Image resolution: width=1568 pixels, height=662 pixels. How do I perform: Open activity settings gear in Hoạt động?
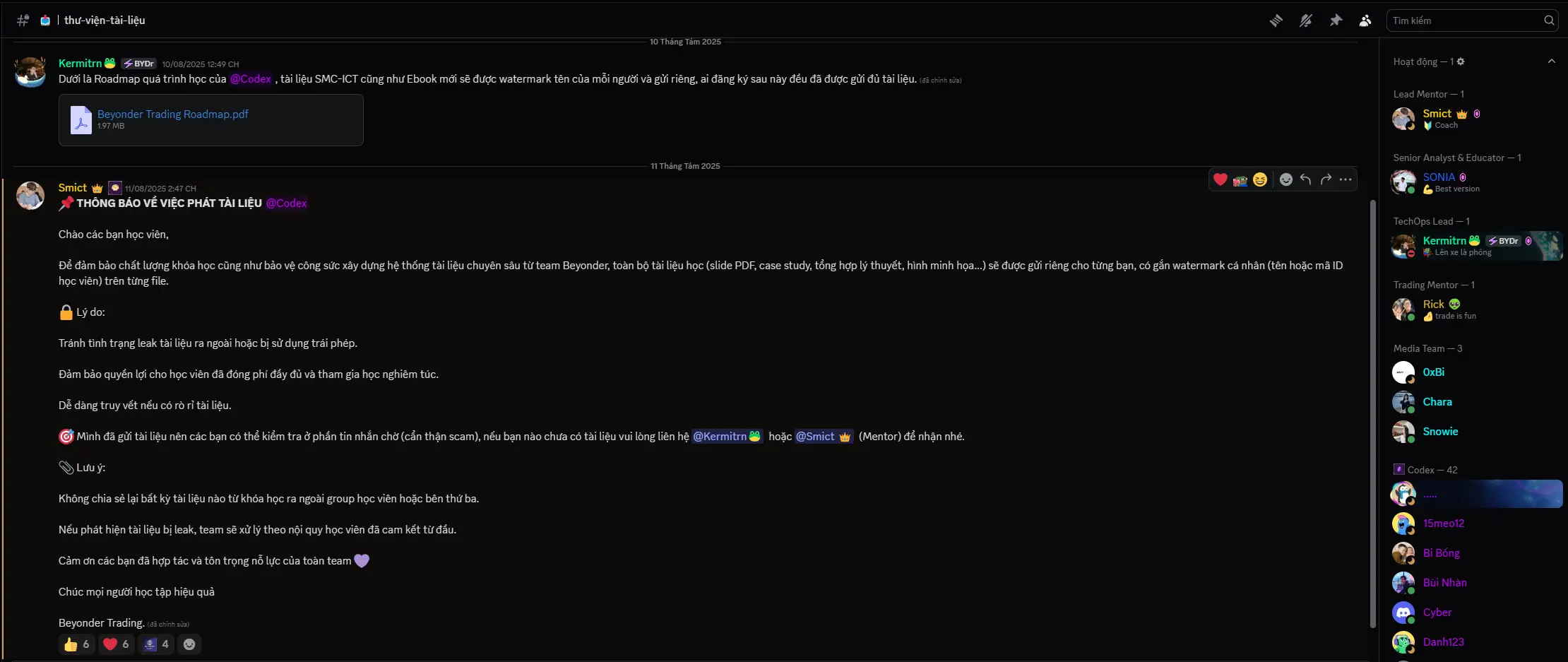[1461, 61]
